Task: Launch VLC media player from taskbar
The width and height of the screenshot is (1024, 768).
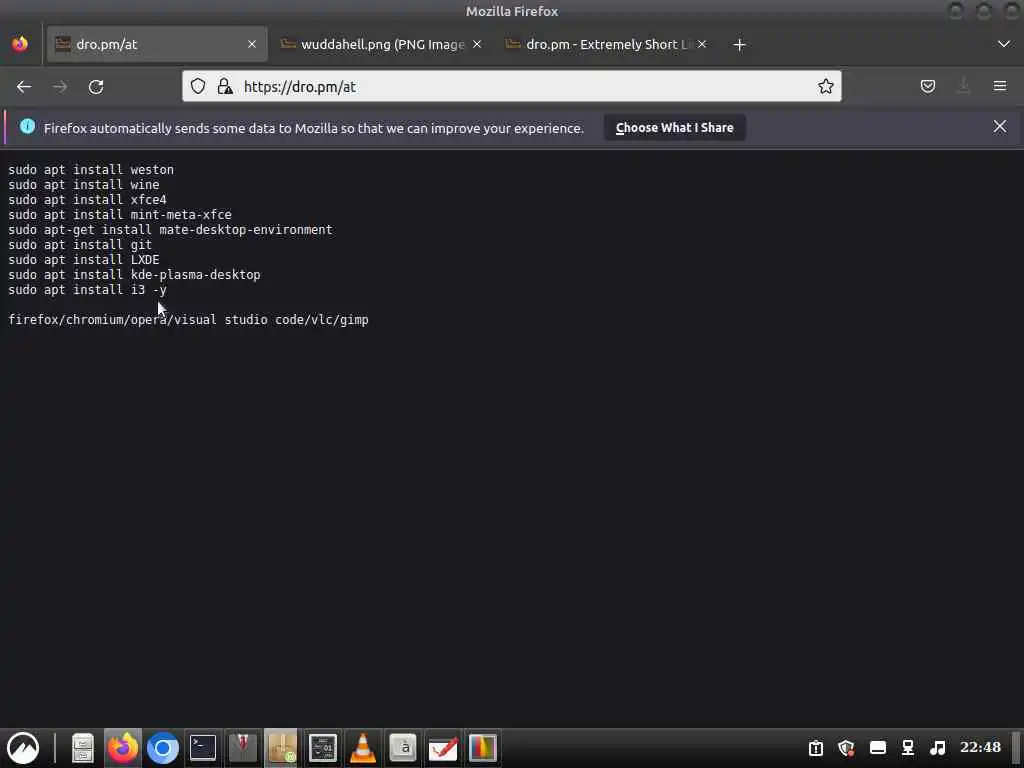Action: pos(362,748)
